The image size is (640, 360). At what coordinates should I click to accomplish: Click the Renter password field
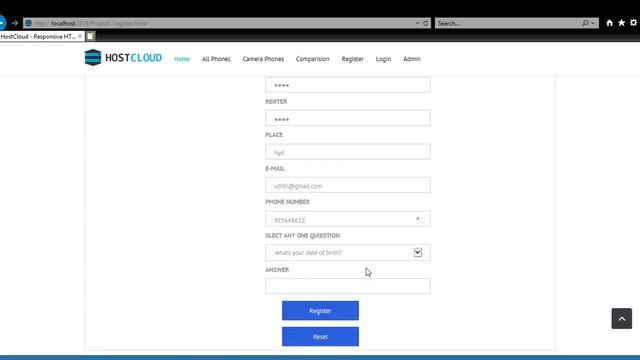tap(348, 118)
